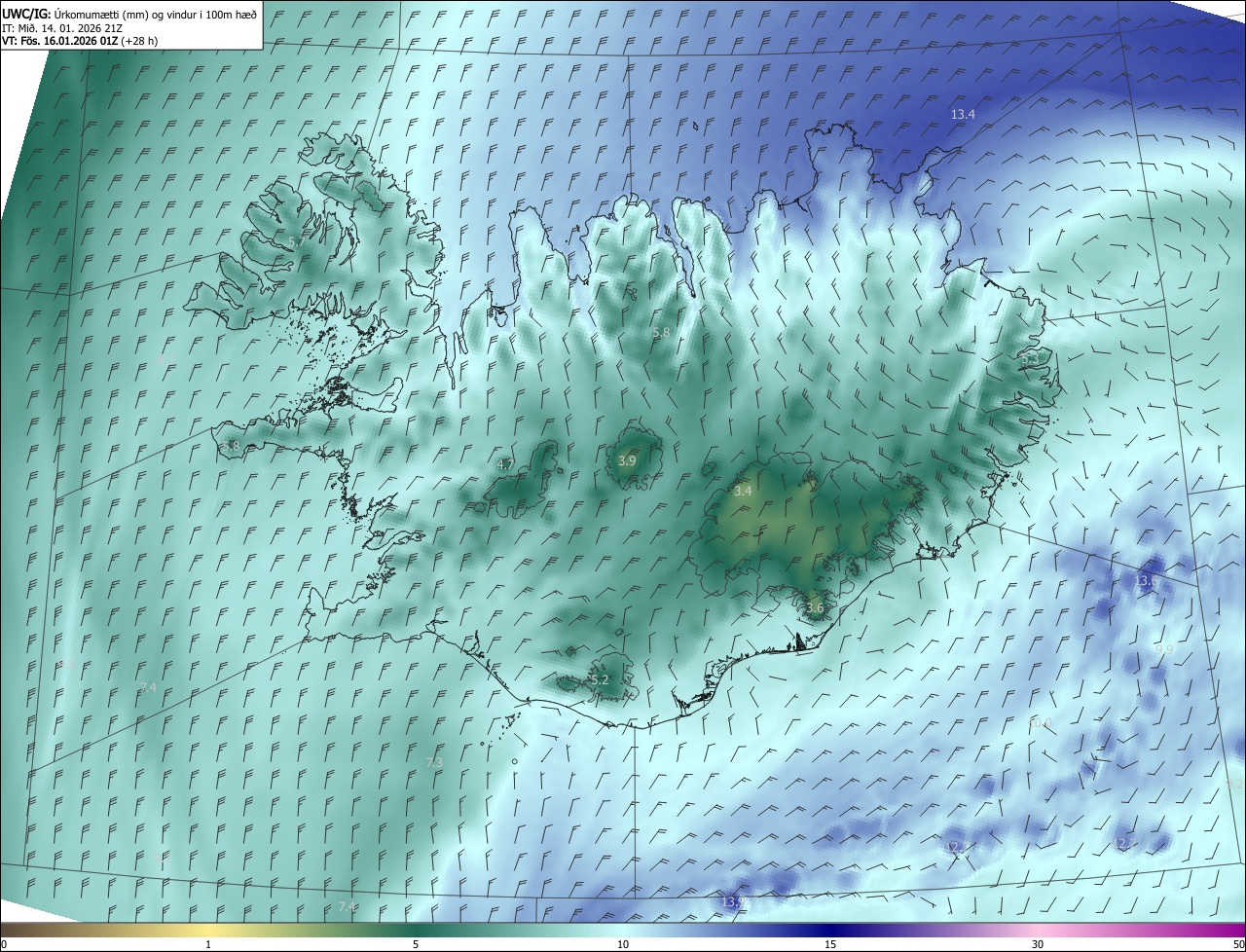
Task: Click the '5' tick label on the color scale
Action: point(416,944)
